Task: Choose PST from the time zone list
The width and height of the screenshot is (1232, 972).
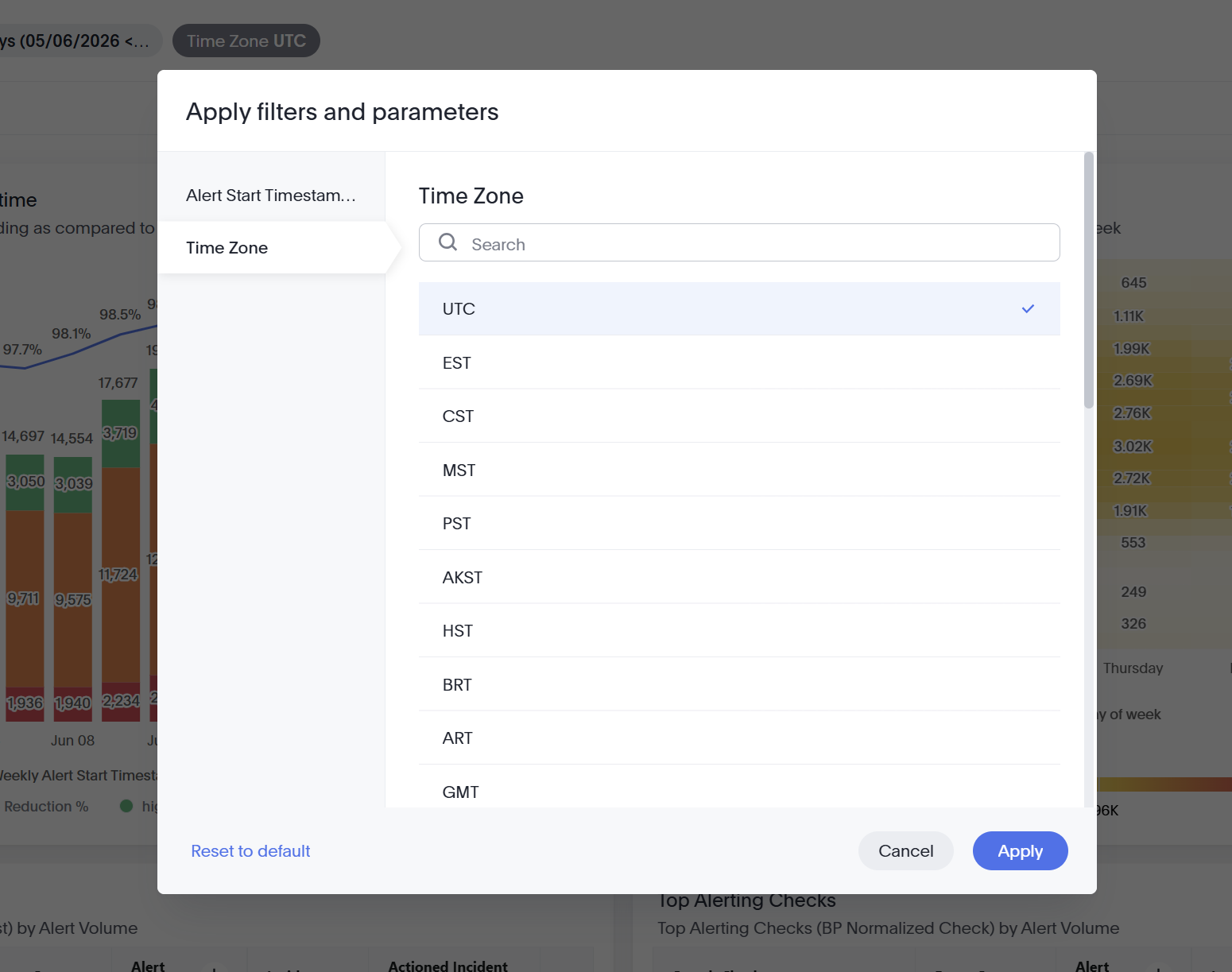Action: 739,523
